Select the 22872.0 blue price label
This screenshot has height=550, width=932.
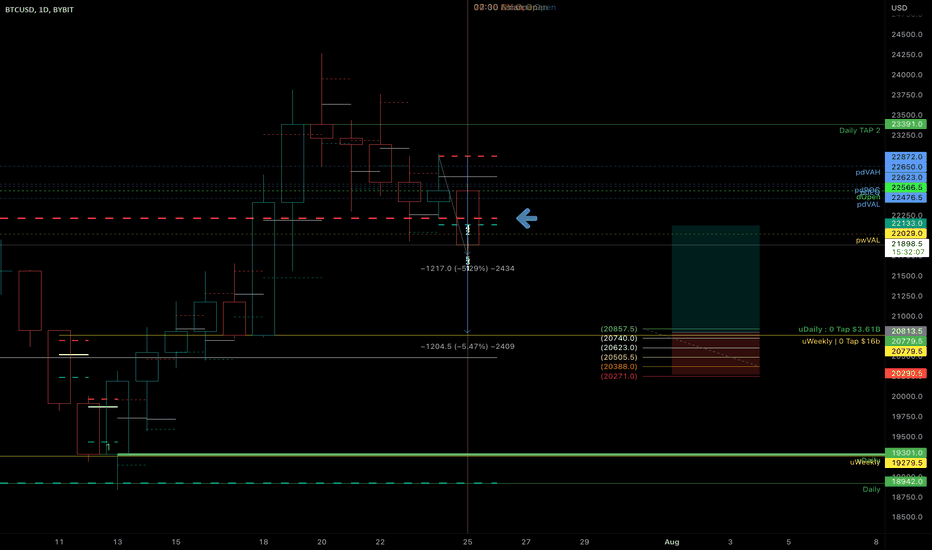pyautogui.click(x=906, y=157)
